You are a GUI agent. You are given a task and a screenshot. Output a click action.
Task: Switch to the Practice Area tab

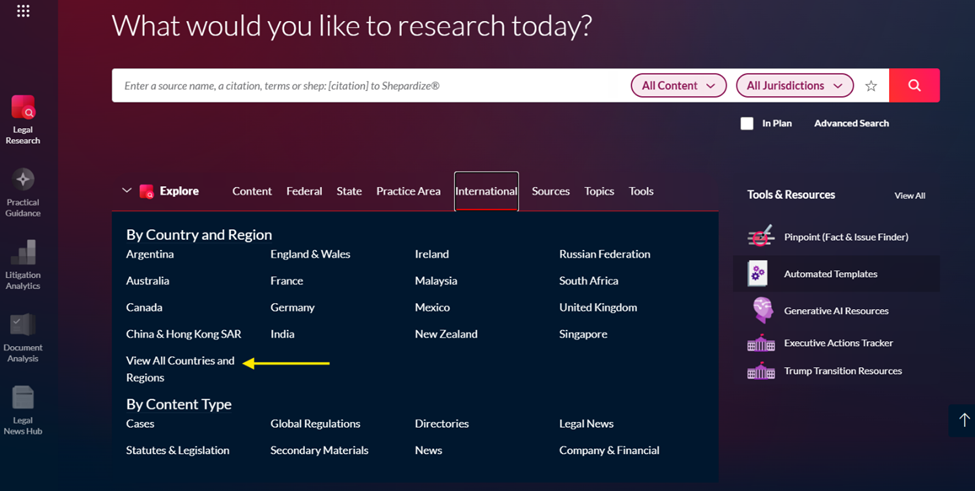tap(408, 191)
